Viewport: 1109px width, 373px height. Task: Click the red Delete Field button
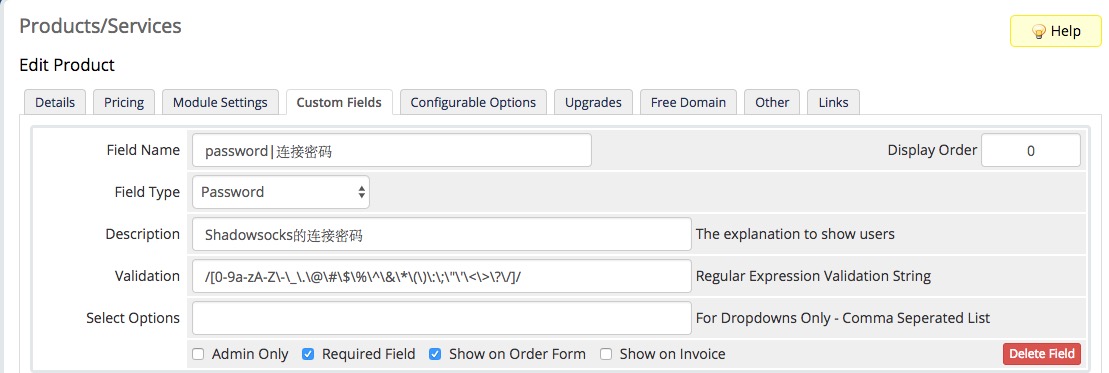pyautogui.click(x=1041, y=354)
